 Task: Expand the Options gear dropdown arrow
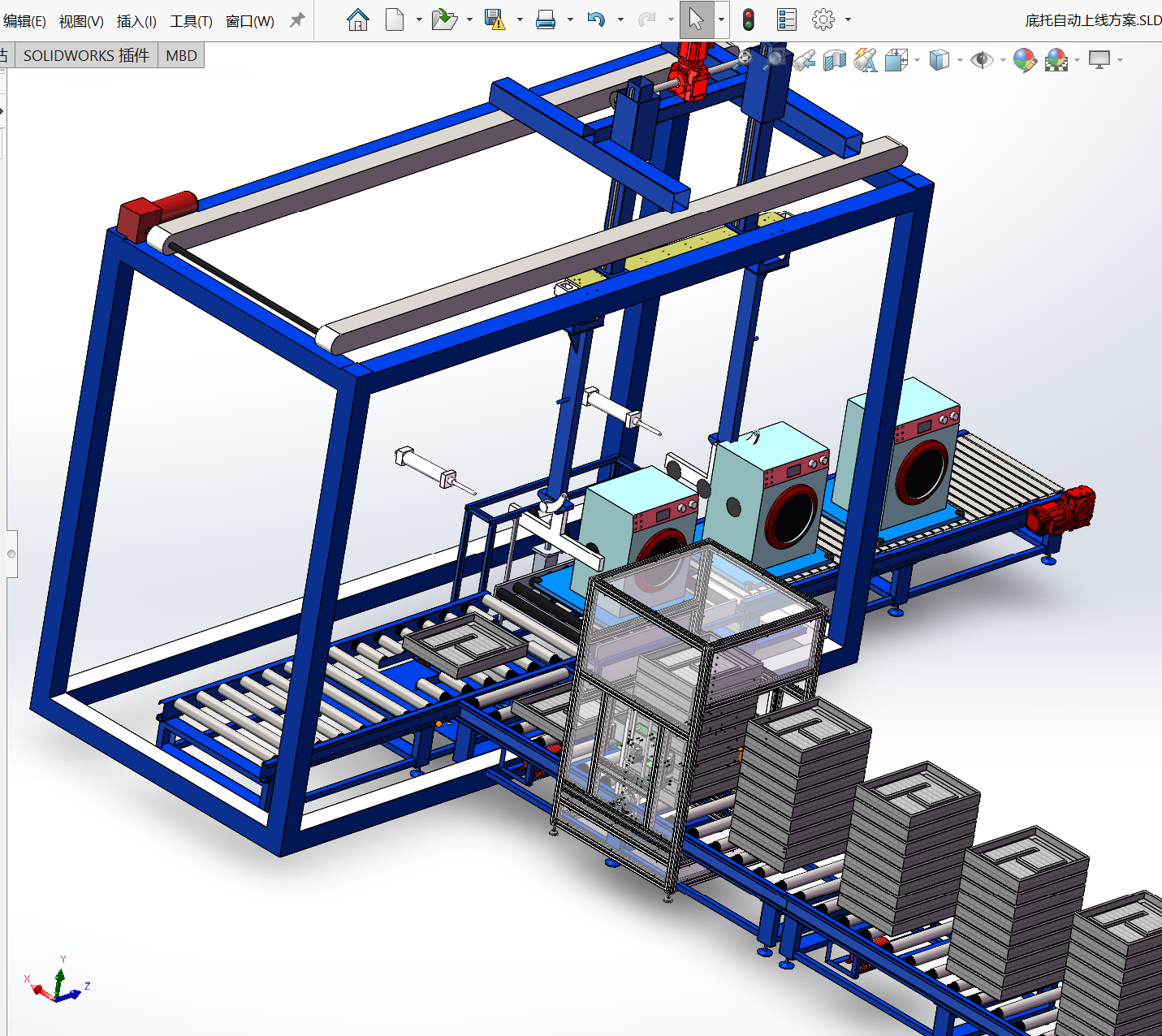(849, 19)
